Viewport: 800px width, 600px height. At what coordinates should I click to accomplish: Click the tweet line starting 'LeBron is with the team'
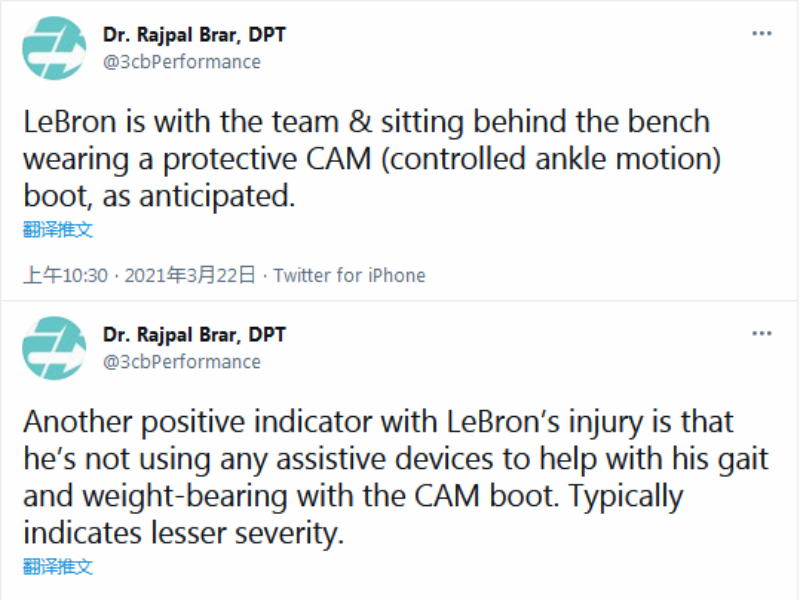pyautogui.click(x=366, y=122)
